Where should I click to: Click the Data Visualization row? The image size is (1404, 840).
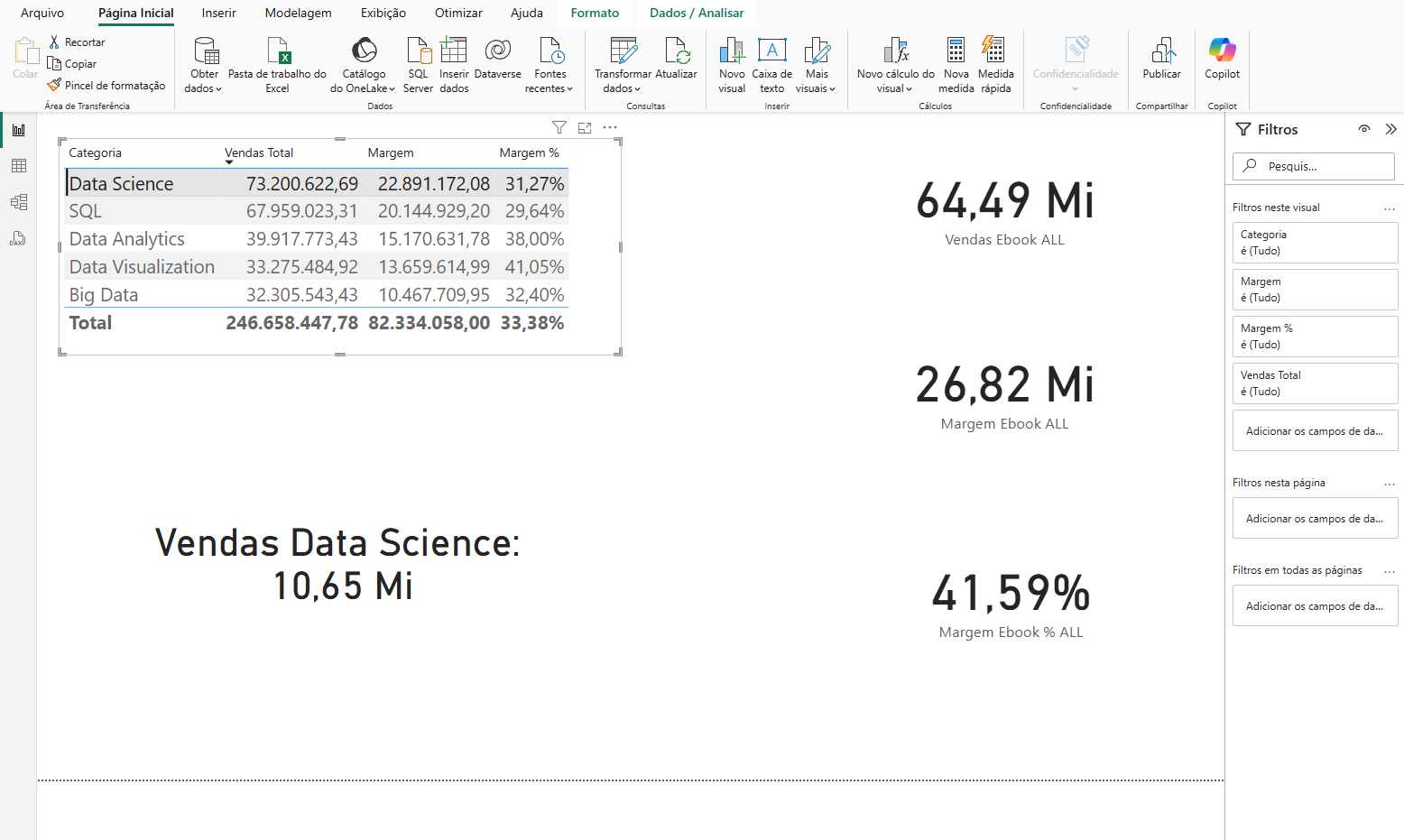tap(317, 267)
